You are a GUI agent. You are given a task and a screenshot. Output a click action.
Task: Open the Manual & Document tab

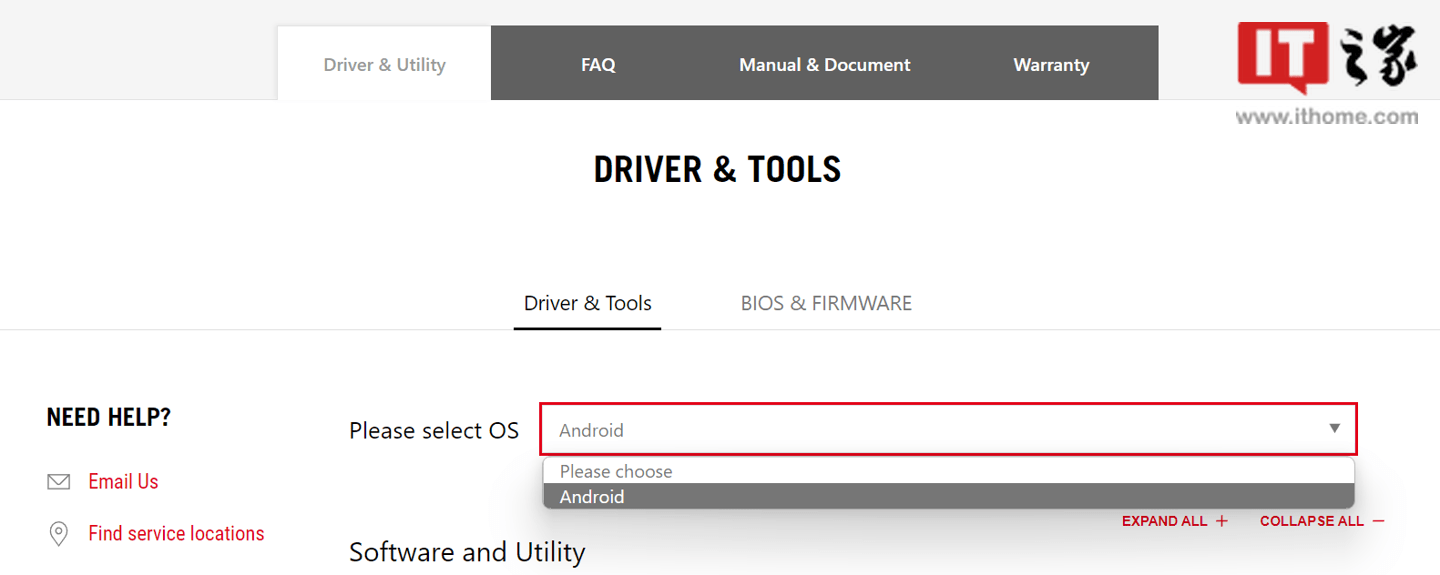824,65
